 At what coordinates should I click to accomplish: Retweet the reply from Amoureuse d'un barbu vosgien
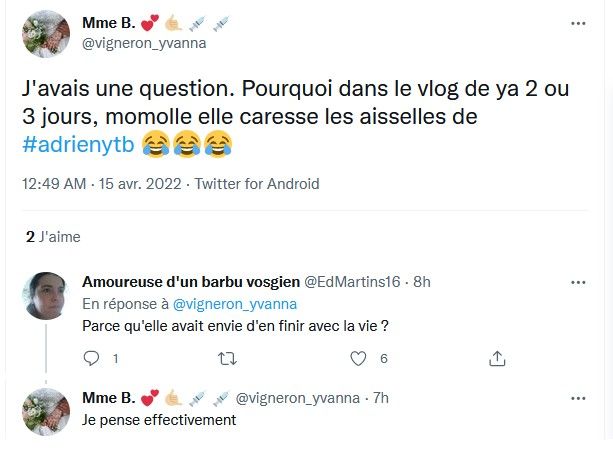(227, 358)
